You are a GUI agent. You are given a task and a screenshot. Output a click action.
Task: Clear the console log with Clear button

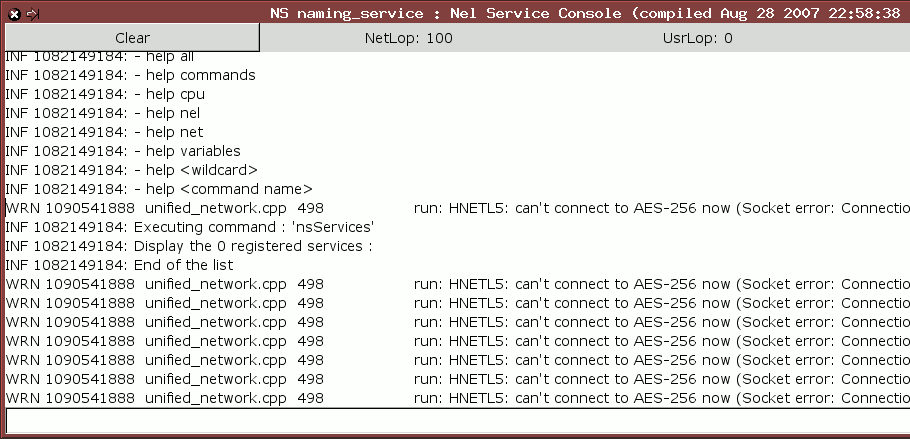[x=132, y=38]
